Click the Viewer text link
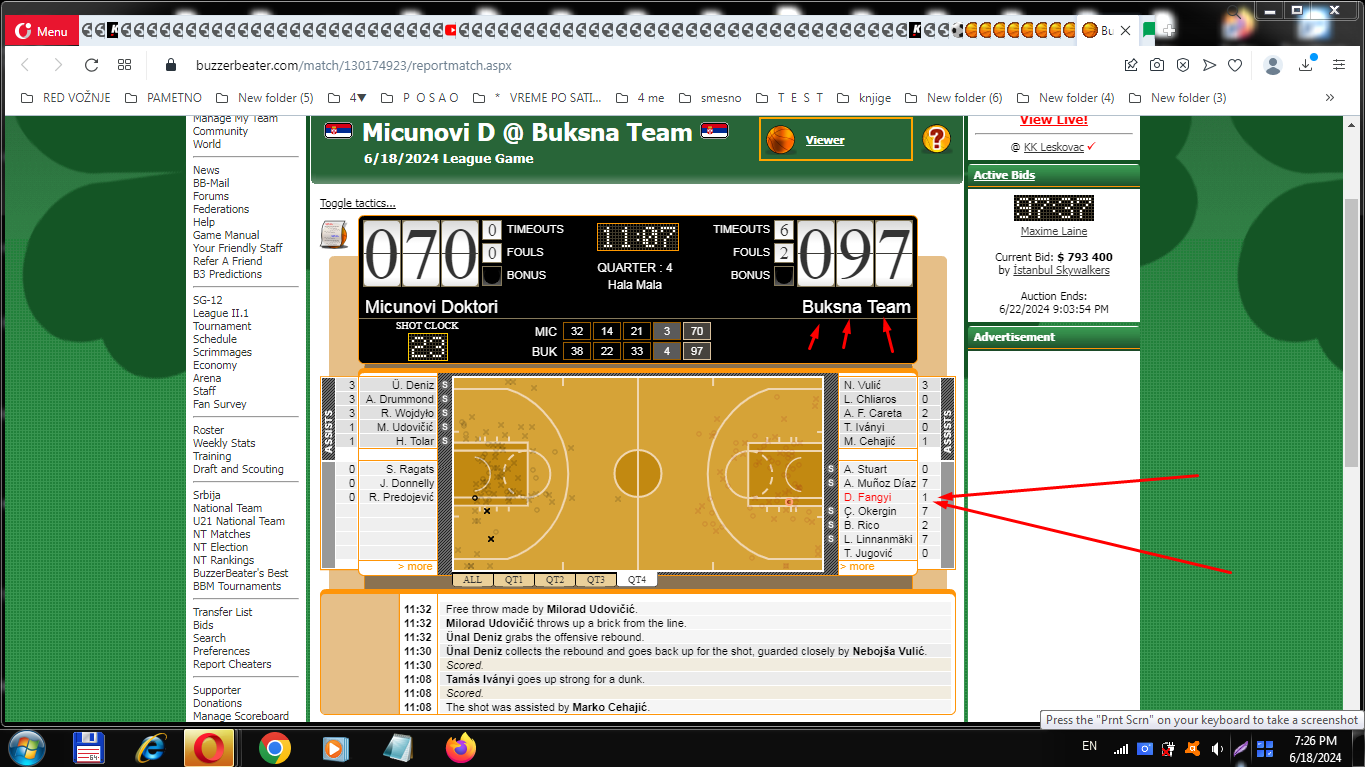Image resolution: width=1365 pixels, height=767 pixels. pos(825,140)
